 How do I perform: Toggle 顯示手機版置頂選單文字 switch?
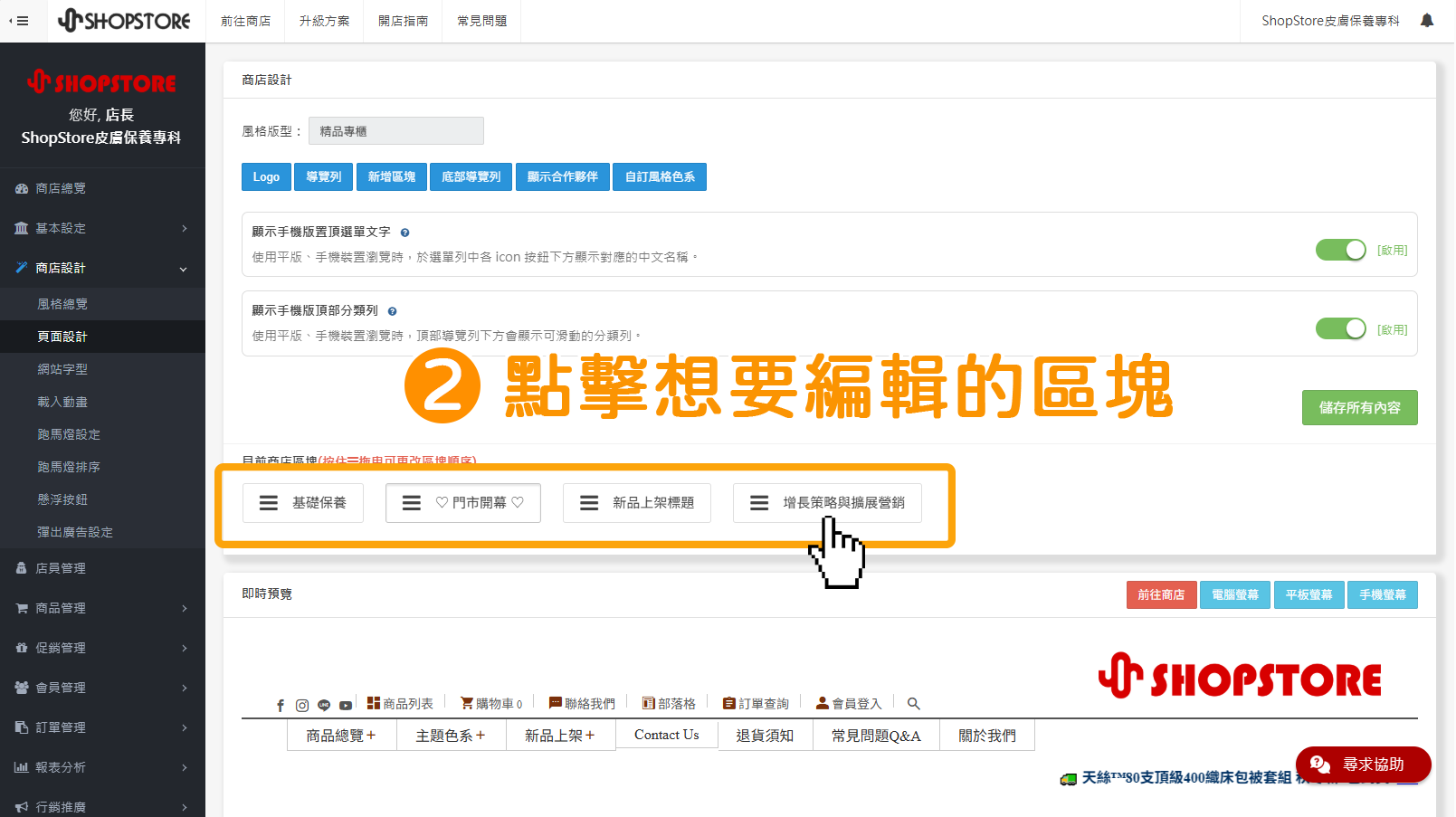coord(1341,250)
